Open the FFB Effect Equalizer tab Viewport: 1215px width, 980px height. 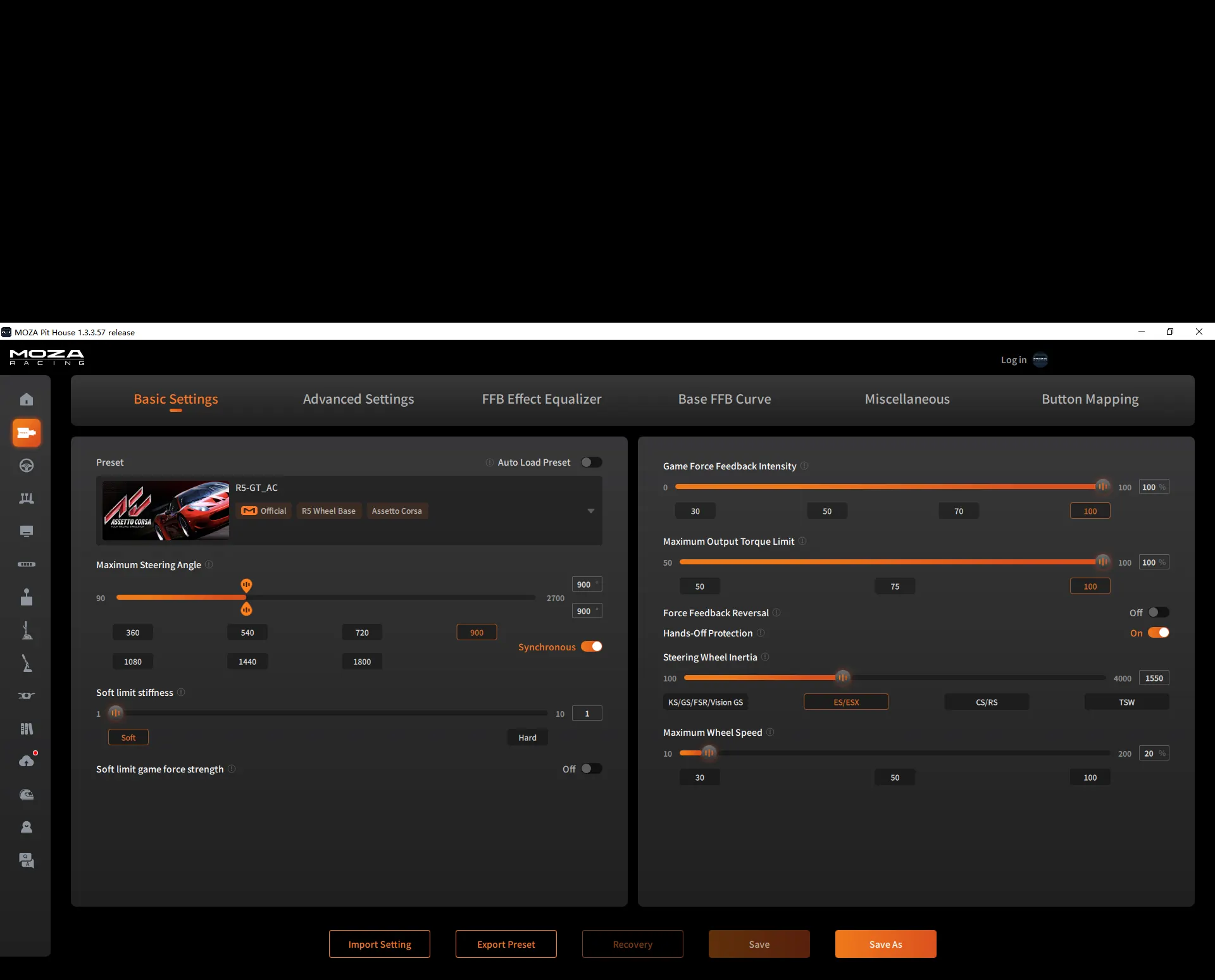pos(542,399)
